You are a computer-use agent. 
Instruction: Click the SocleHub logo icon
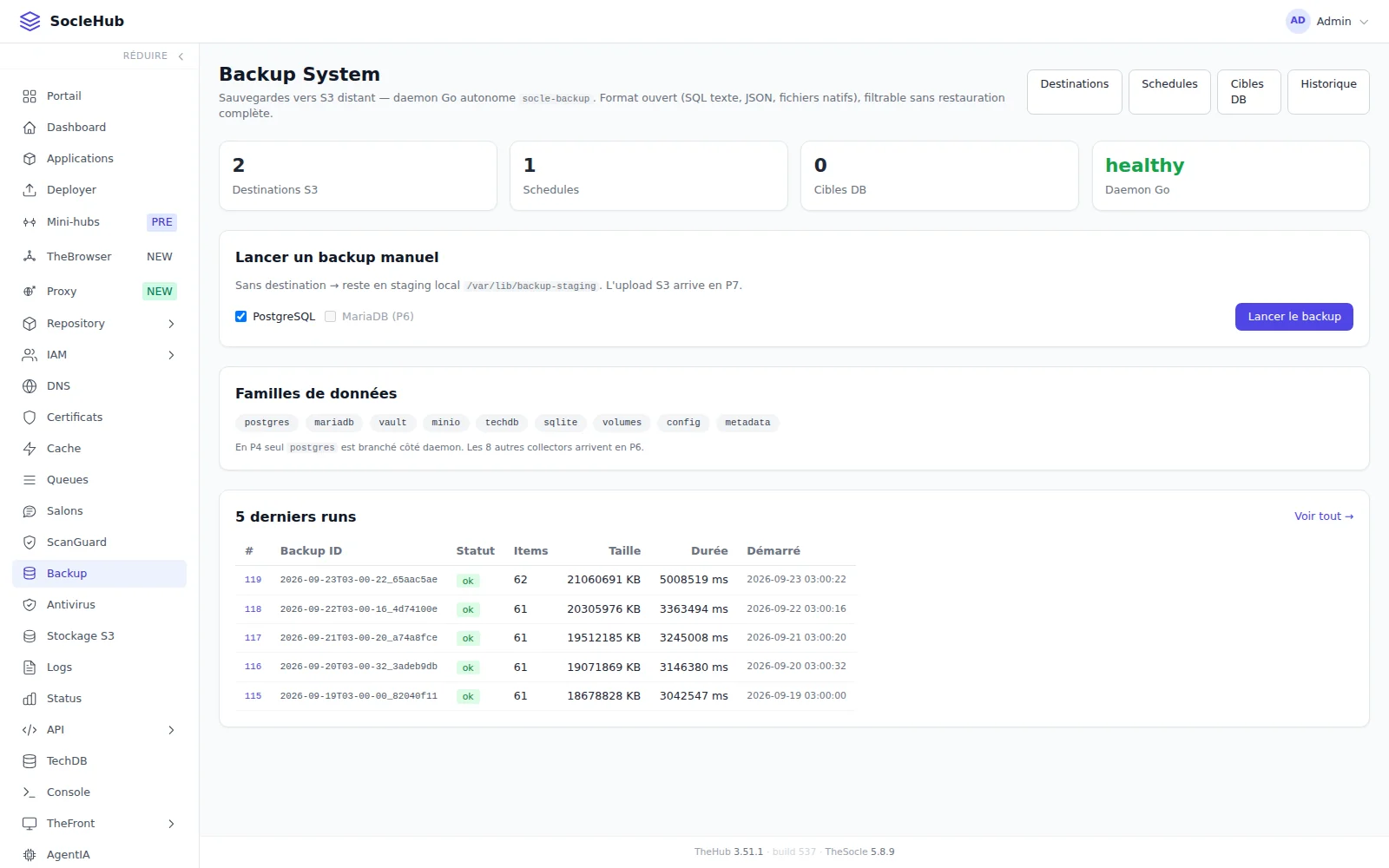point(30,21)
